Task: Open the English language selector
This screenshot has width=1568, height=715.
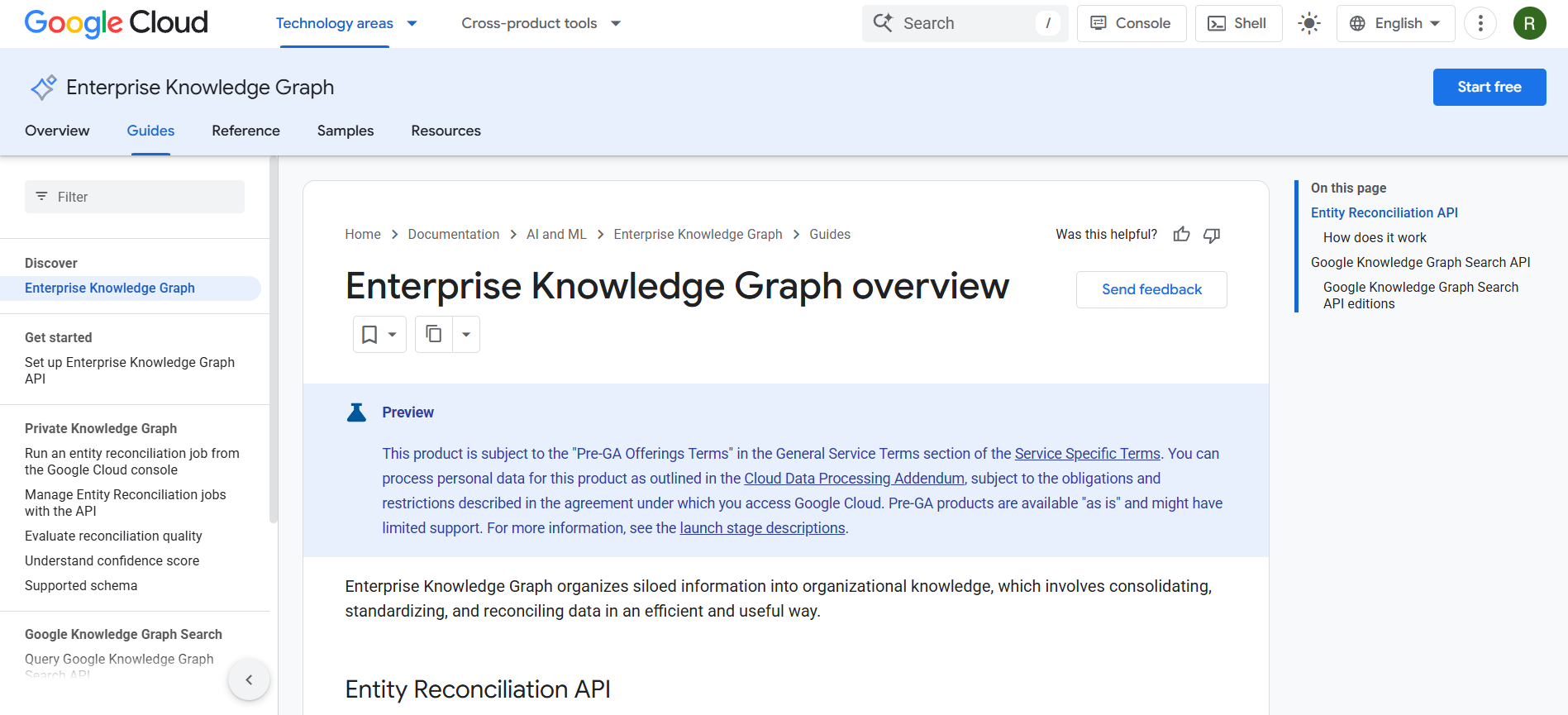Action: point(1395,23)
